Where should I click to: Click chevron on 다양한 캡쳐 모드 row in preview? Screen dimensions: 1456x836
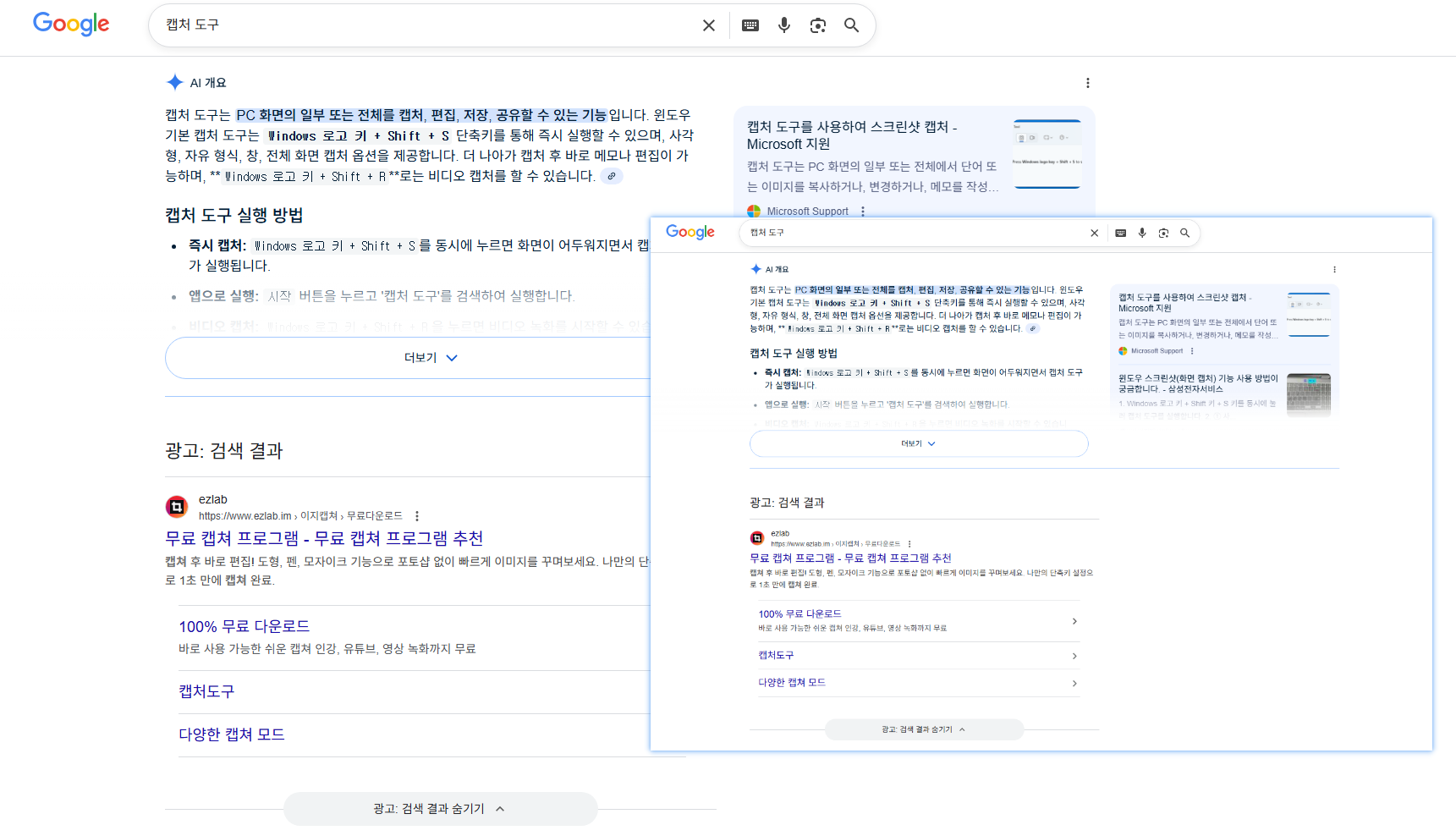coord(1074,683)
